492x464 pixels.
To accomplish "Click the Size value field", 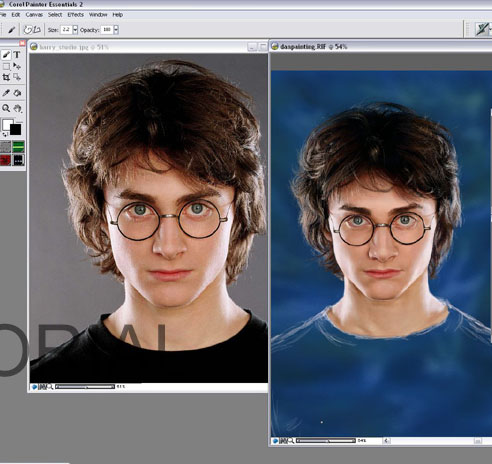I will click(x=66, y=30).
